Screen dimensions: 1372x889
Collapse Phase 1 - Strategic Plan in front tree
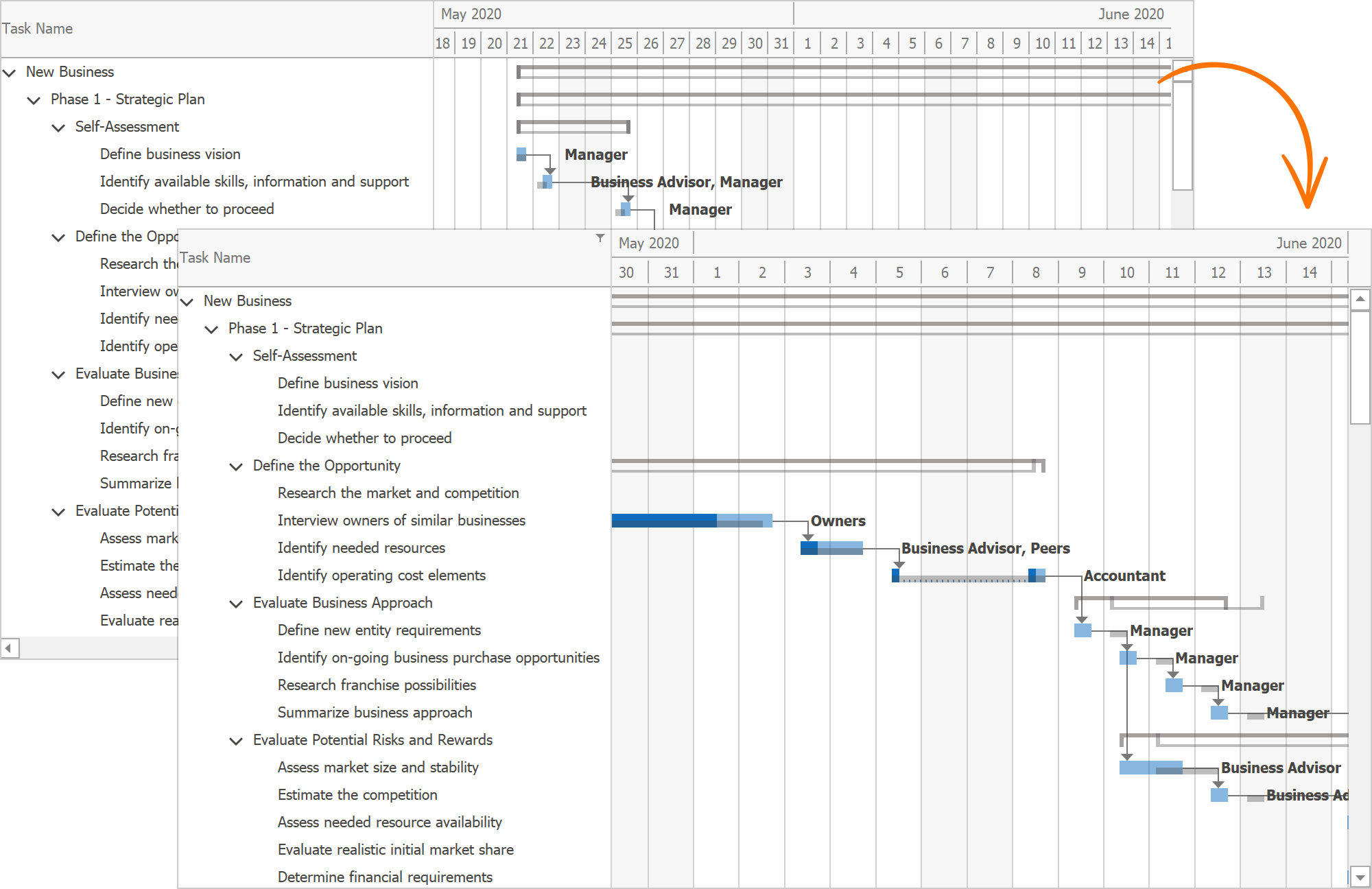[x=212, y=329]
